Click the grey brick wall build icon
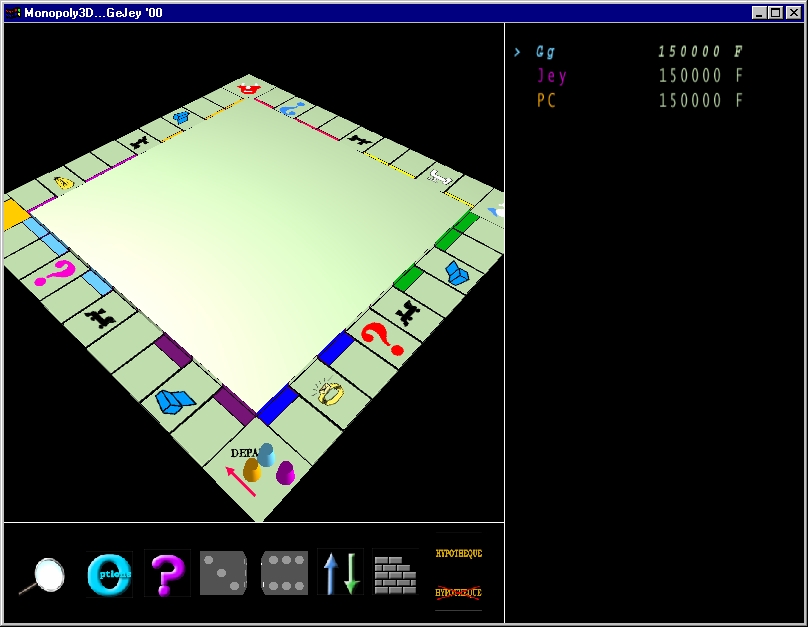 coord(395,574)
